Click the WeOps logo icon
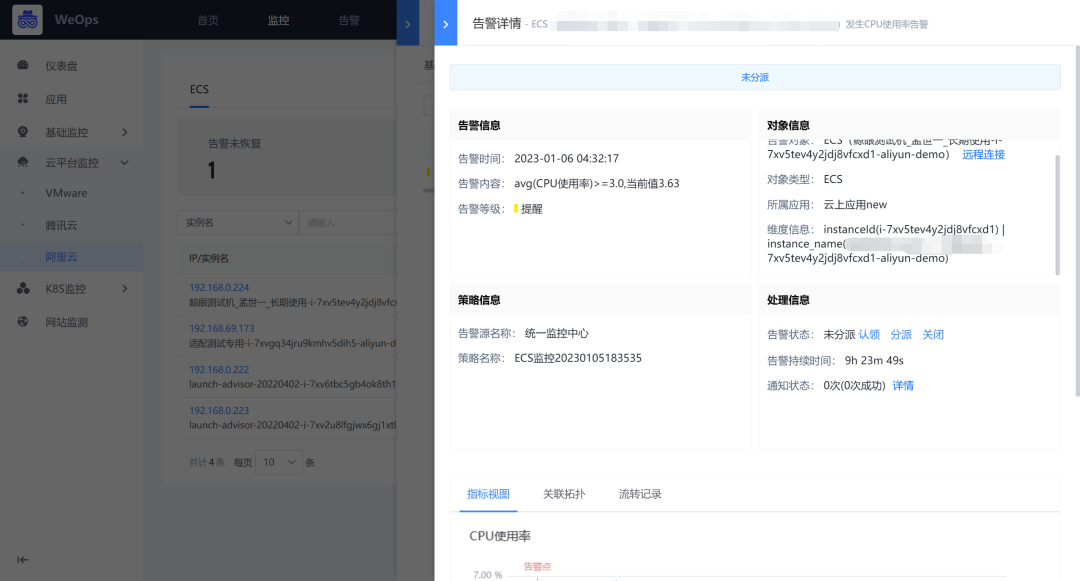 coord(26,19)
